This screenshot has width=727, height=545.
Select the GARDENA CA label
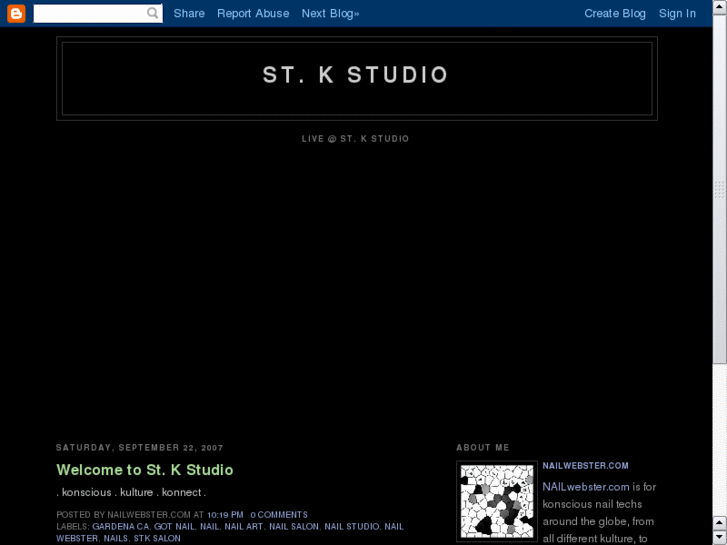[121, 526]
